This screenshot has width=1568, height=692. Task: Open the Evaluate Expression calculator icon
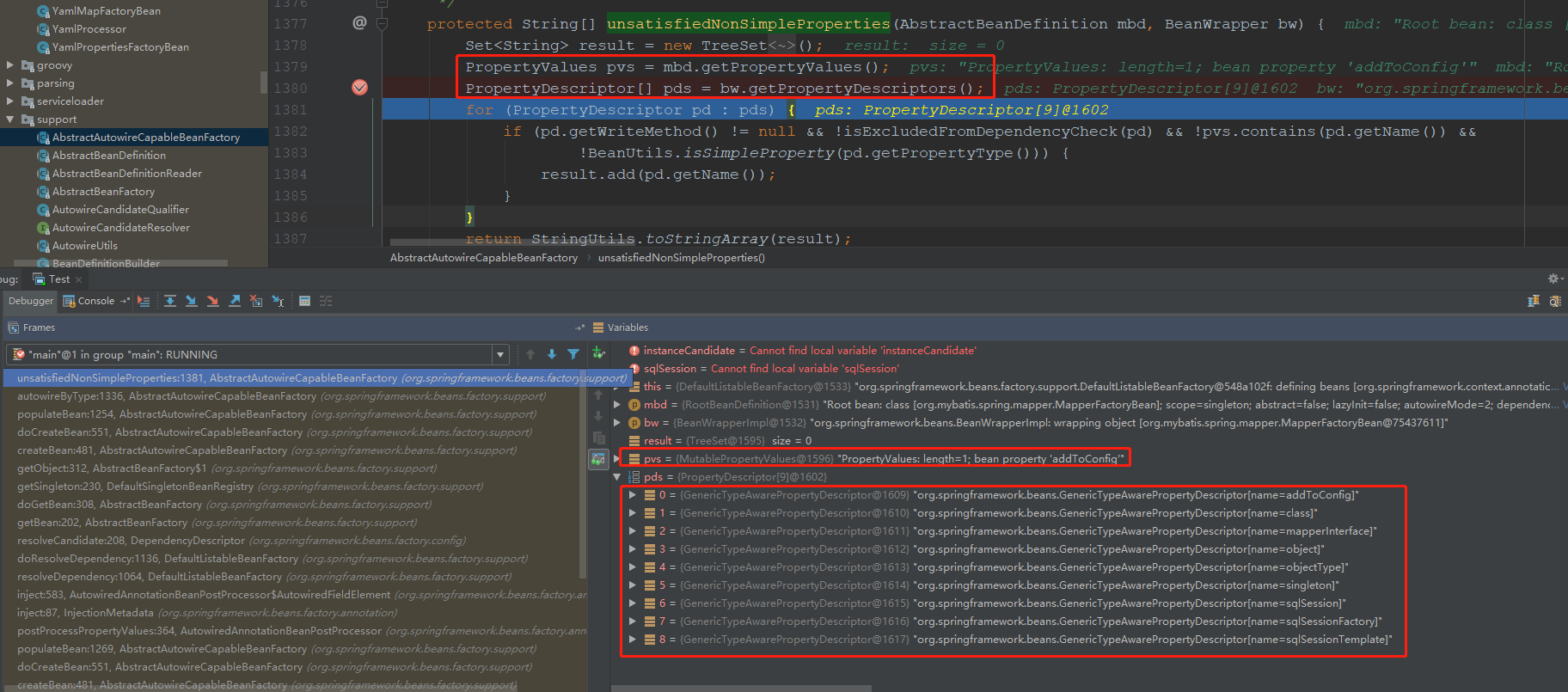tap(304, 301)
